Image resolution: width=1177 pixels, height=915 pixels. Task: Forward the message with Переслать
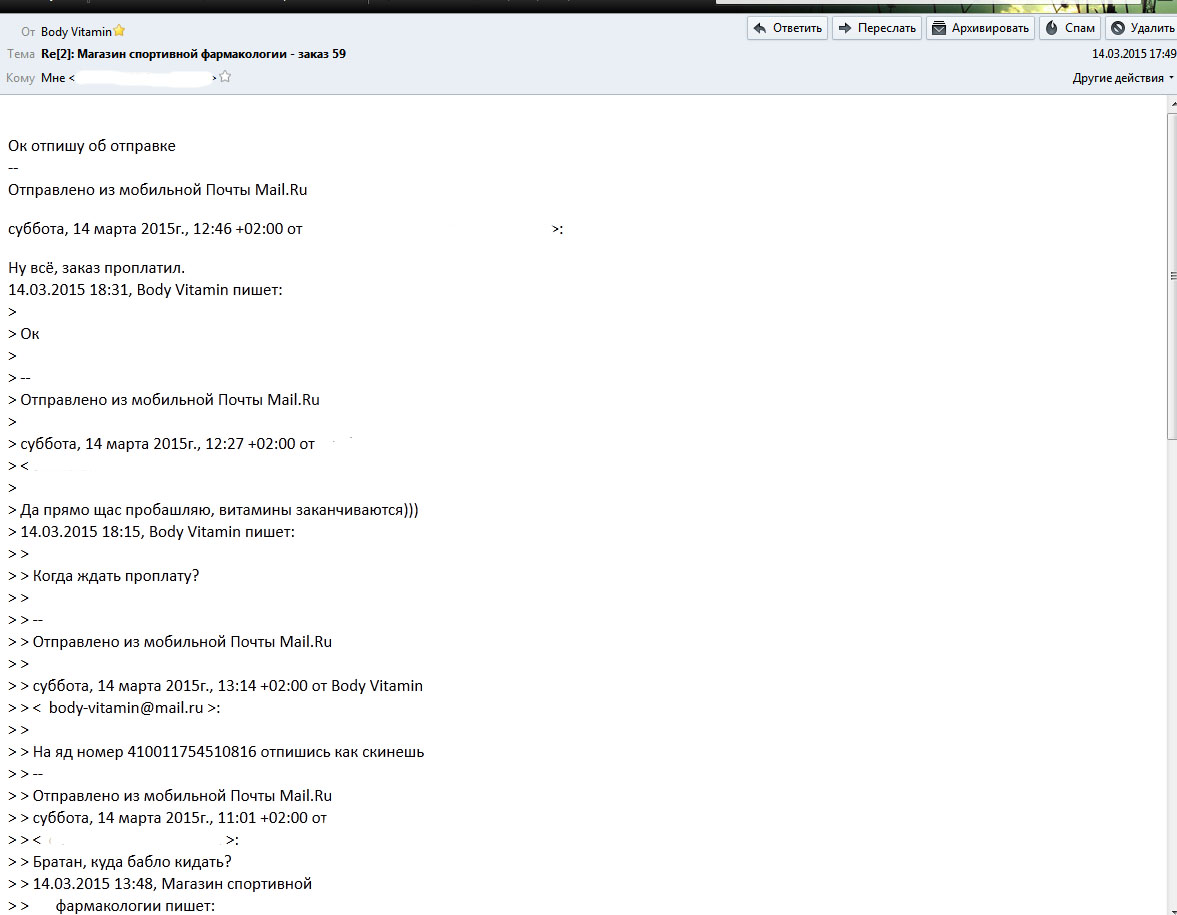click(876, 28)
